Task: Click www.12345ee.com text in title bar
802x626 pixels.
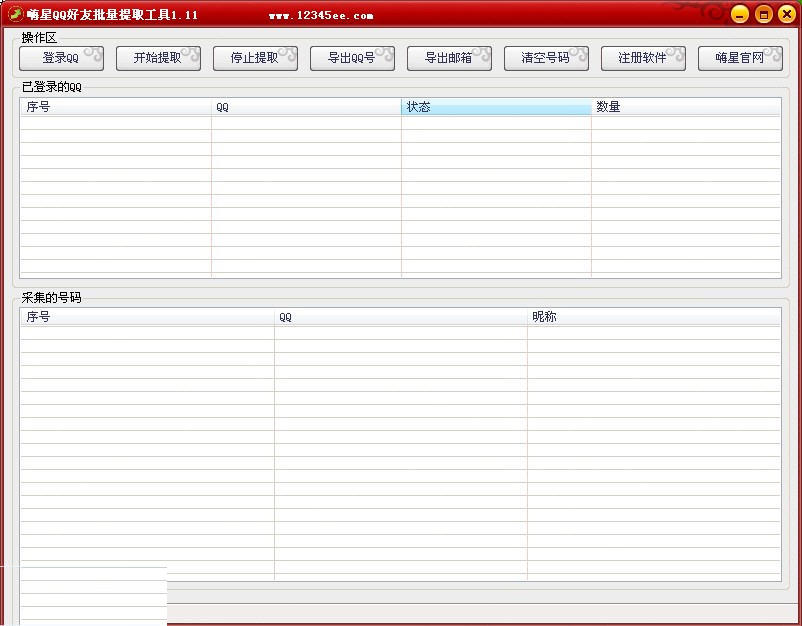Action: (x=321, y=15)
